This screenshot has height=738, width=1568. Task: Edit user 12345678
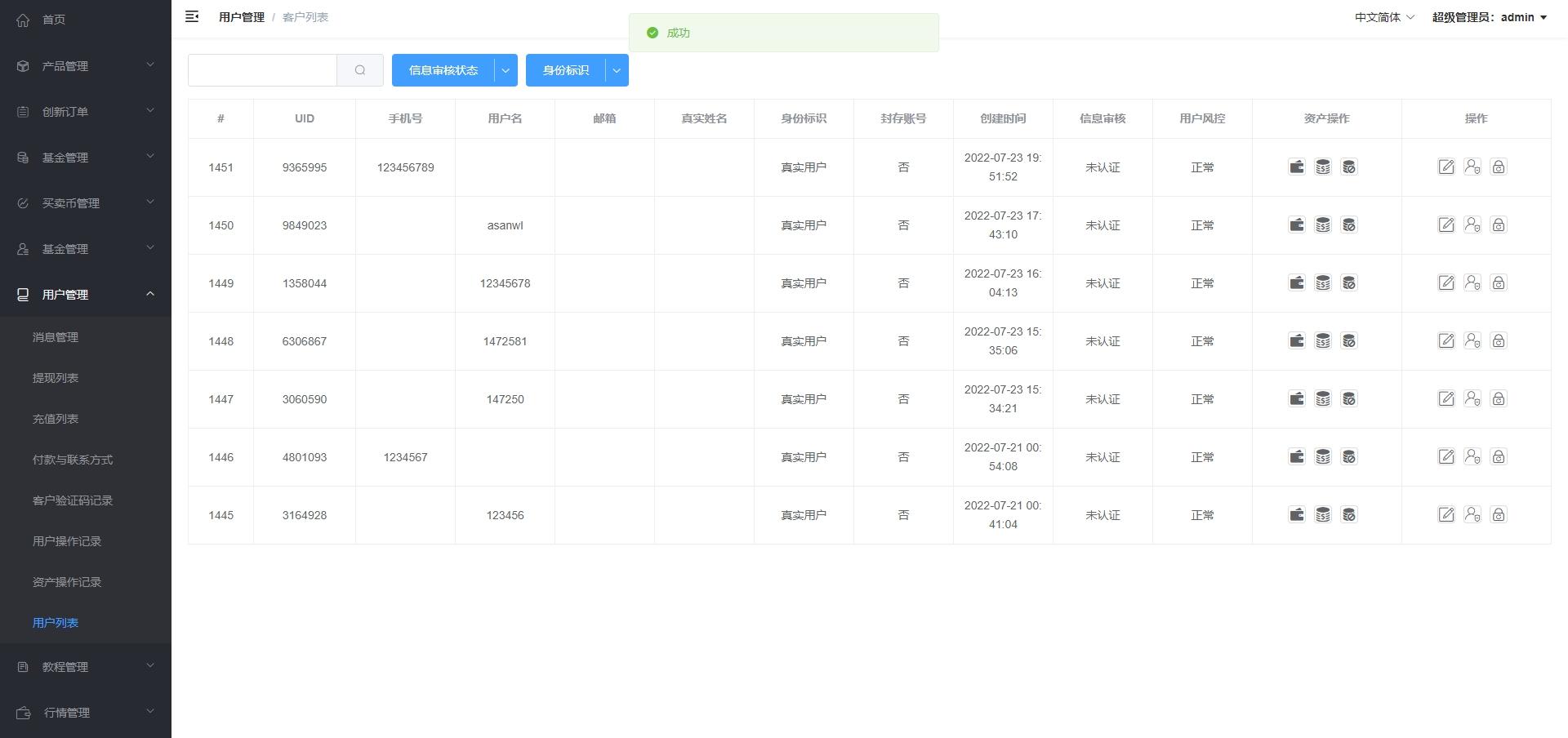click(1446, 282)
